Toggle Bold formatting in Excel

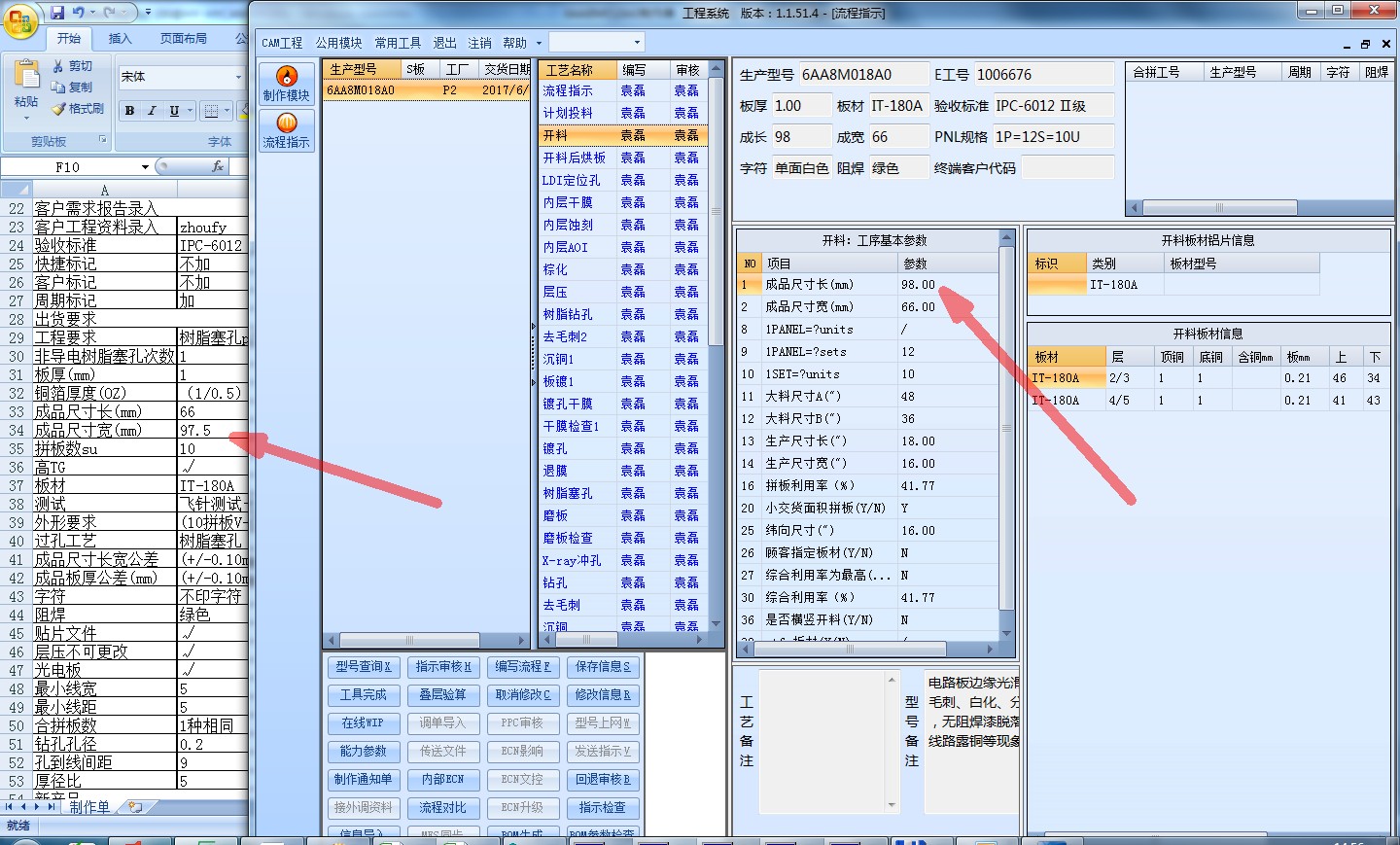[129, 111]
